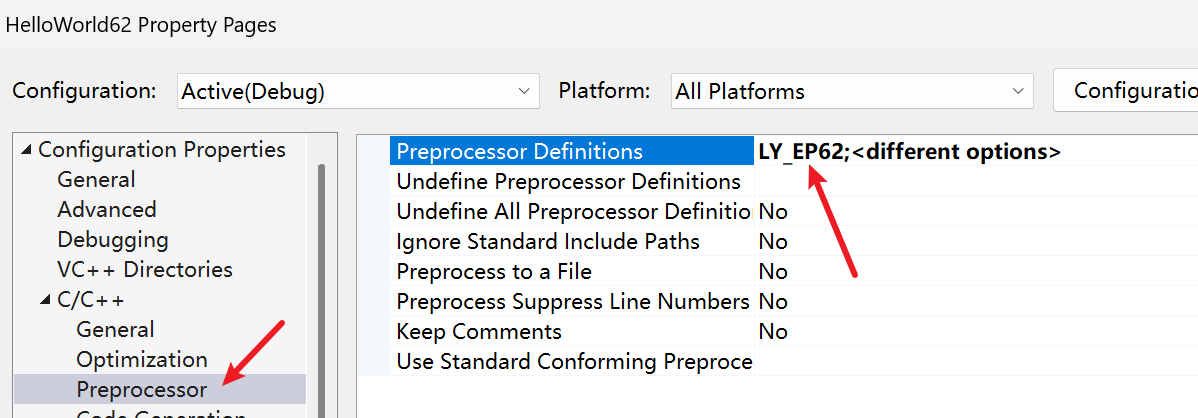1198x418 pixels.
Task: Select the Advanced property page
Action: (x=106, y=210)
